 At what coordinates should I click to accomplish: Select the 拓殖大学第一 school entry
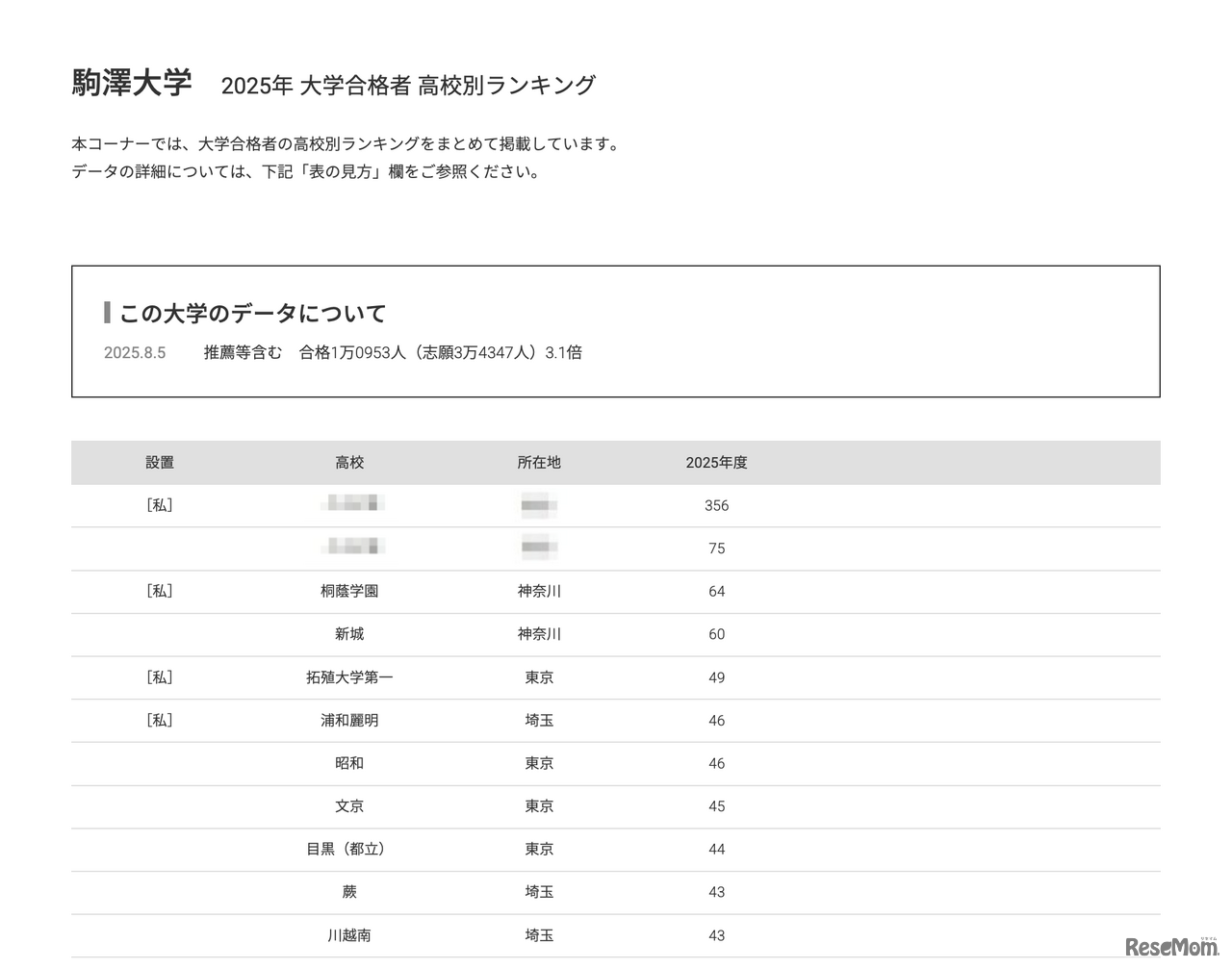click(x=348, y=677)
